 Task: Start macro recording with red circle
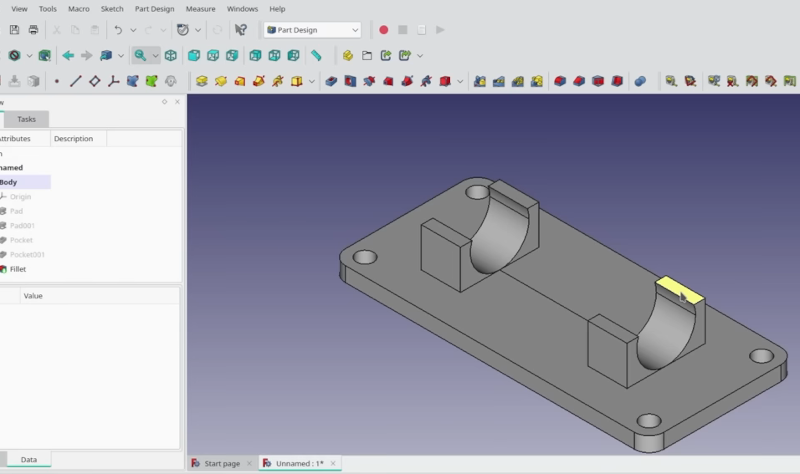(x=384, y=30)
